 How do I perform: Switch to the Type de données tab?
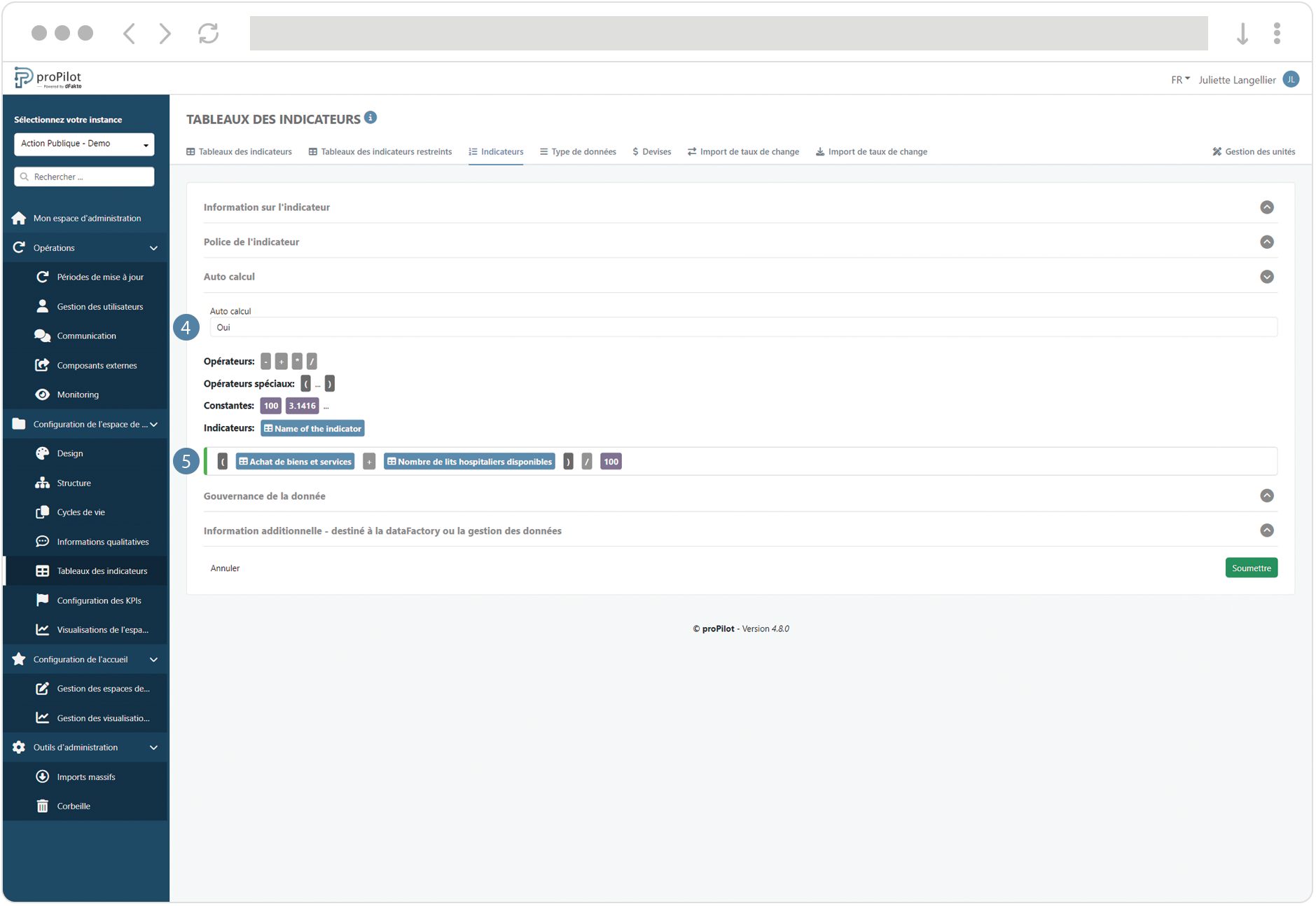click(578, 151)
